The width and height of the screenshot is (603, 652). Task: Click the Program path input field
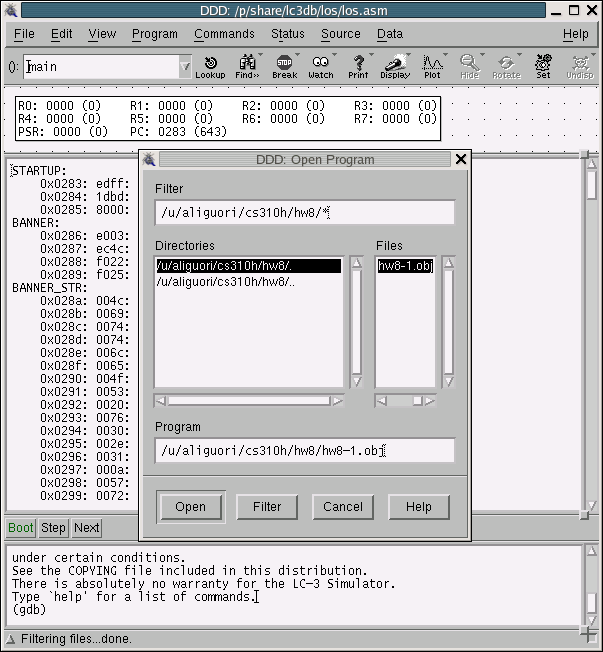(x=304, y=450)
